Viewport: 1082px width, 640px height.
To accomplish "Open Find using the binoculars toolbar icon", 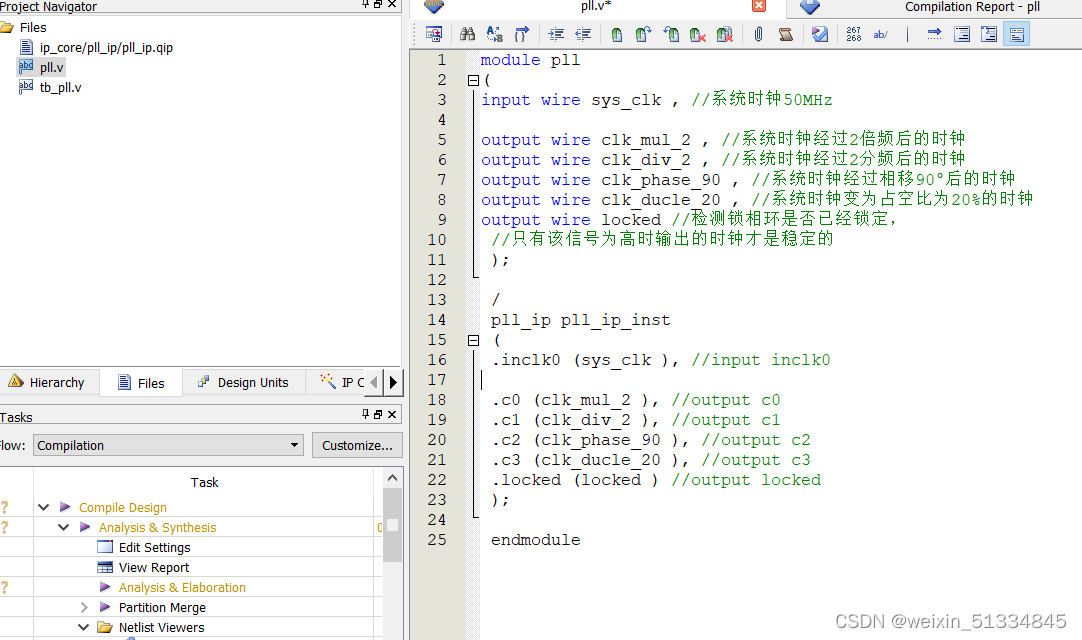I will click(467, 33).
